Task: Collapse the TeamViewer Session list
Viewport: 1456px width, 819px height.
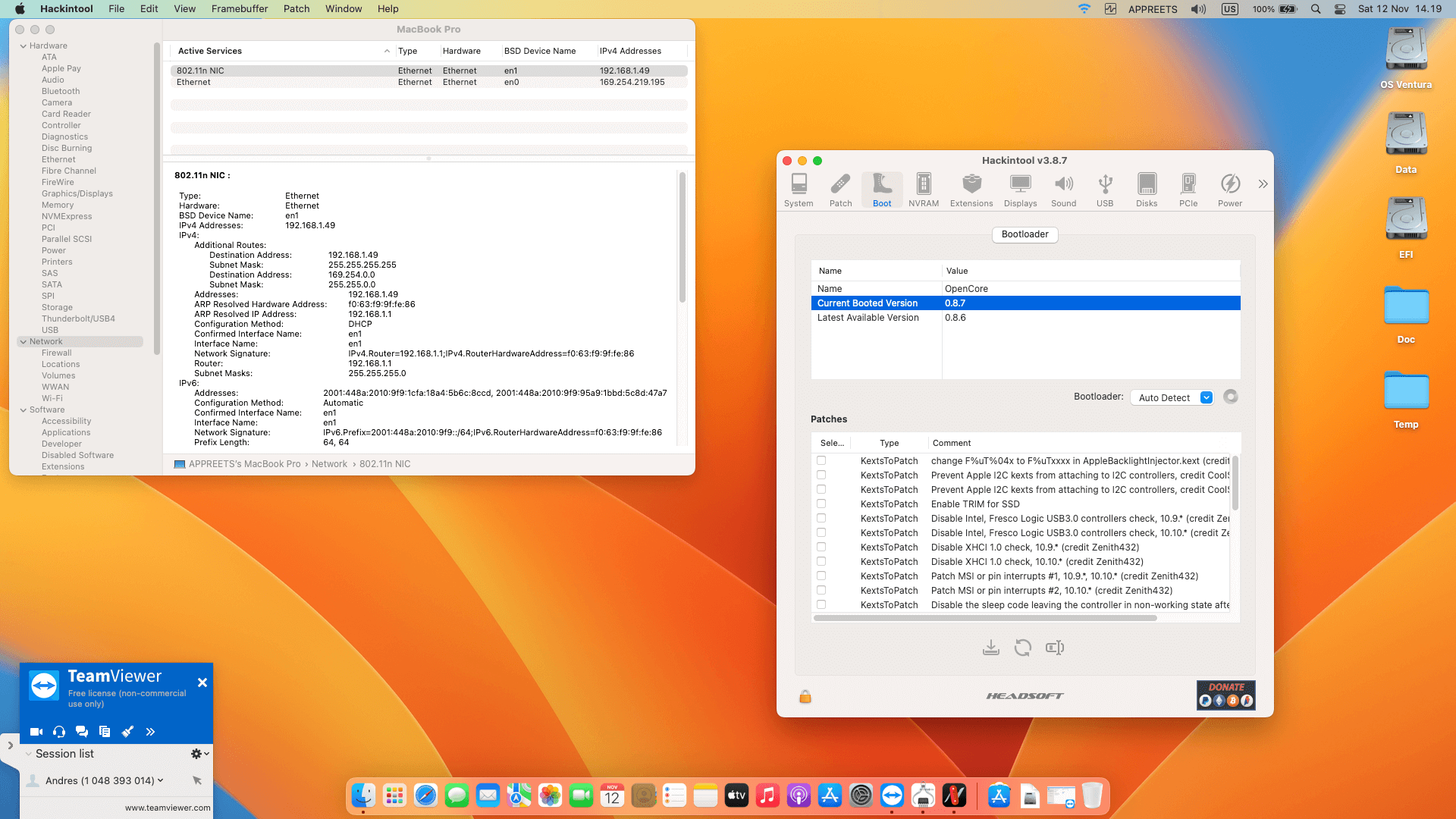Action: tap(28, 754)
